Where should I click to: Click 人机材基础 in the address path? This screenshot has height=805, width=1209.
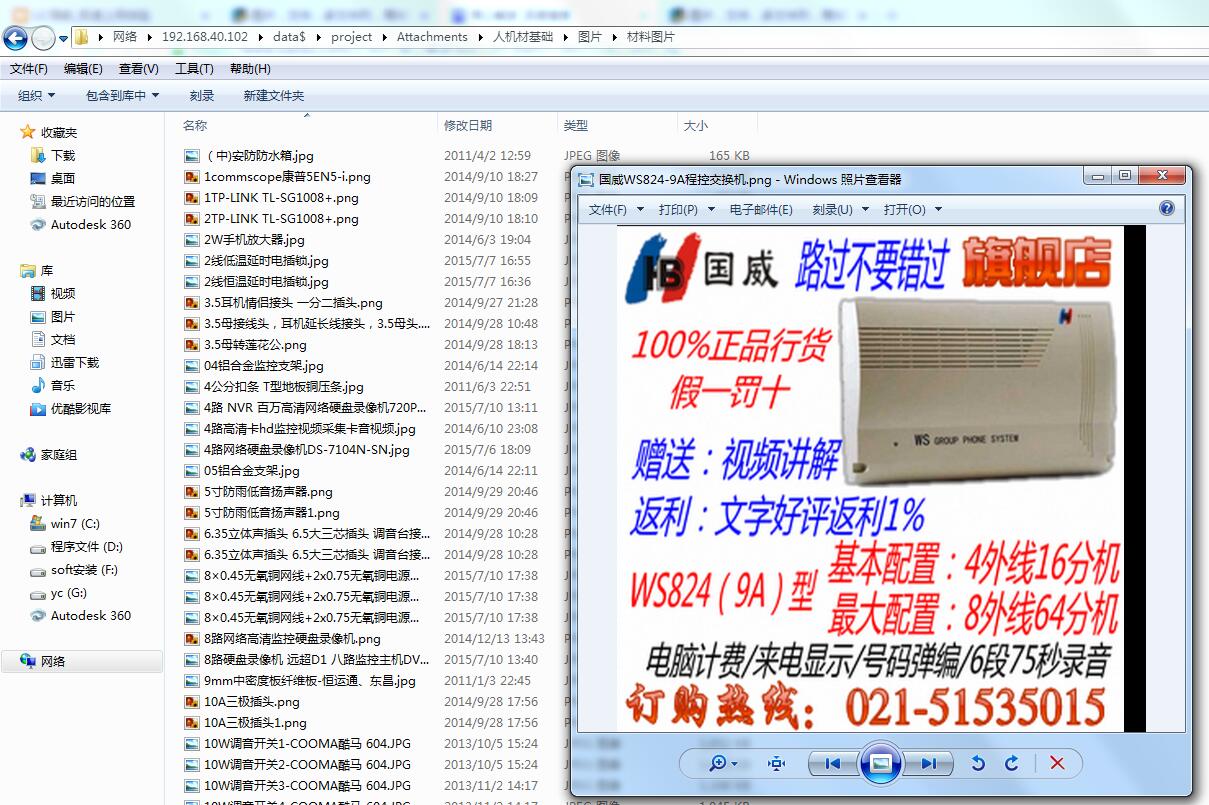pos(522,37)
